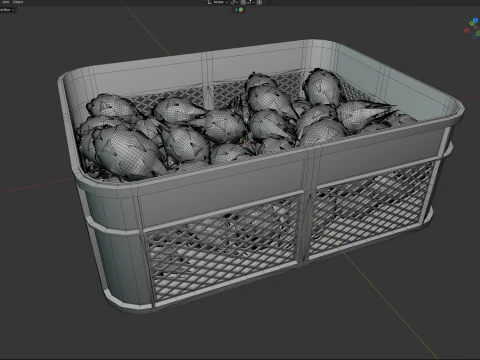Toggle the proportional editing icon
This screenshot has width=480, height=360.
coord(259,2)
